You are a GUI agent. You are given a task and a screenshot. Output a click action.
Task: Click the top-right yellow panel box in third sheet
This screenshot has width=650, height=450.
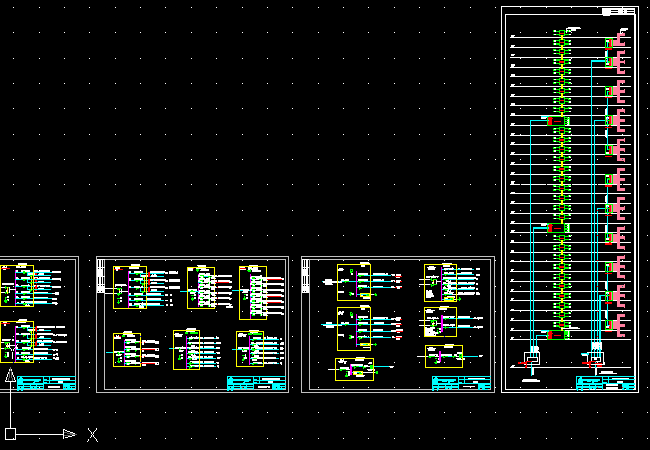(x=440, y=282)
